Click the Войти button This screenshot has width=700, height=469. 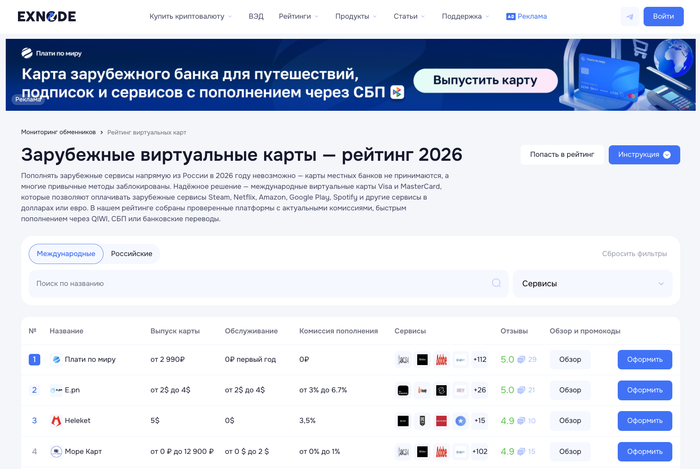pos(663,17)
